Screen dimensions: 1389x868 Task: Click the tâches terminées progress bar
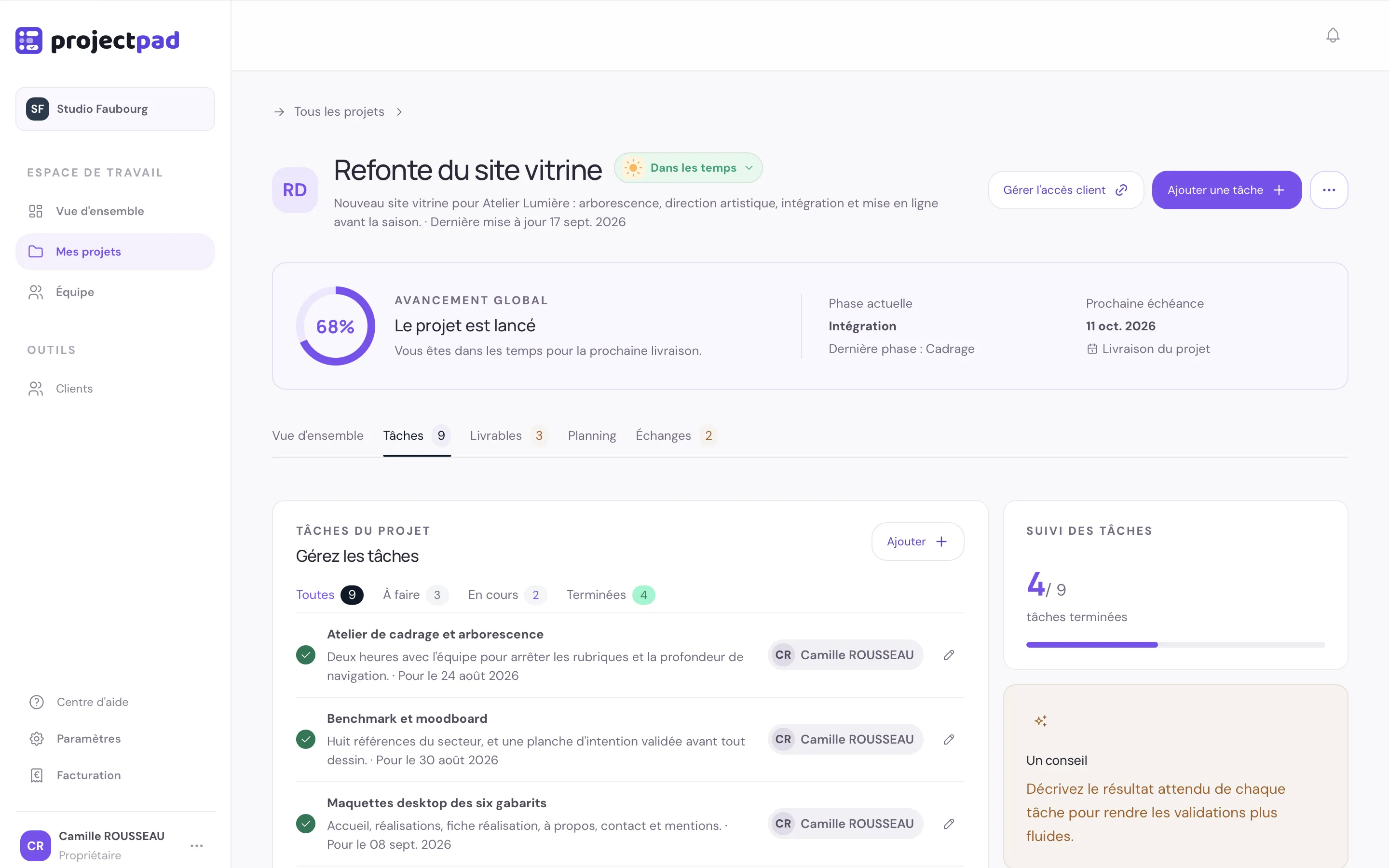point(1175,645)
